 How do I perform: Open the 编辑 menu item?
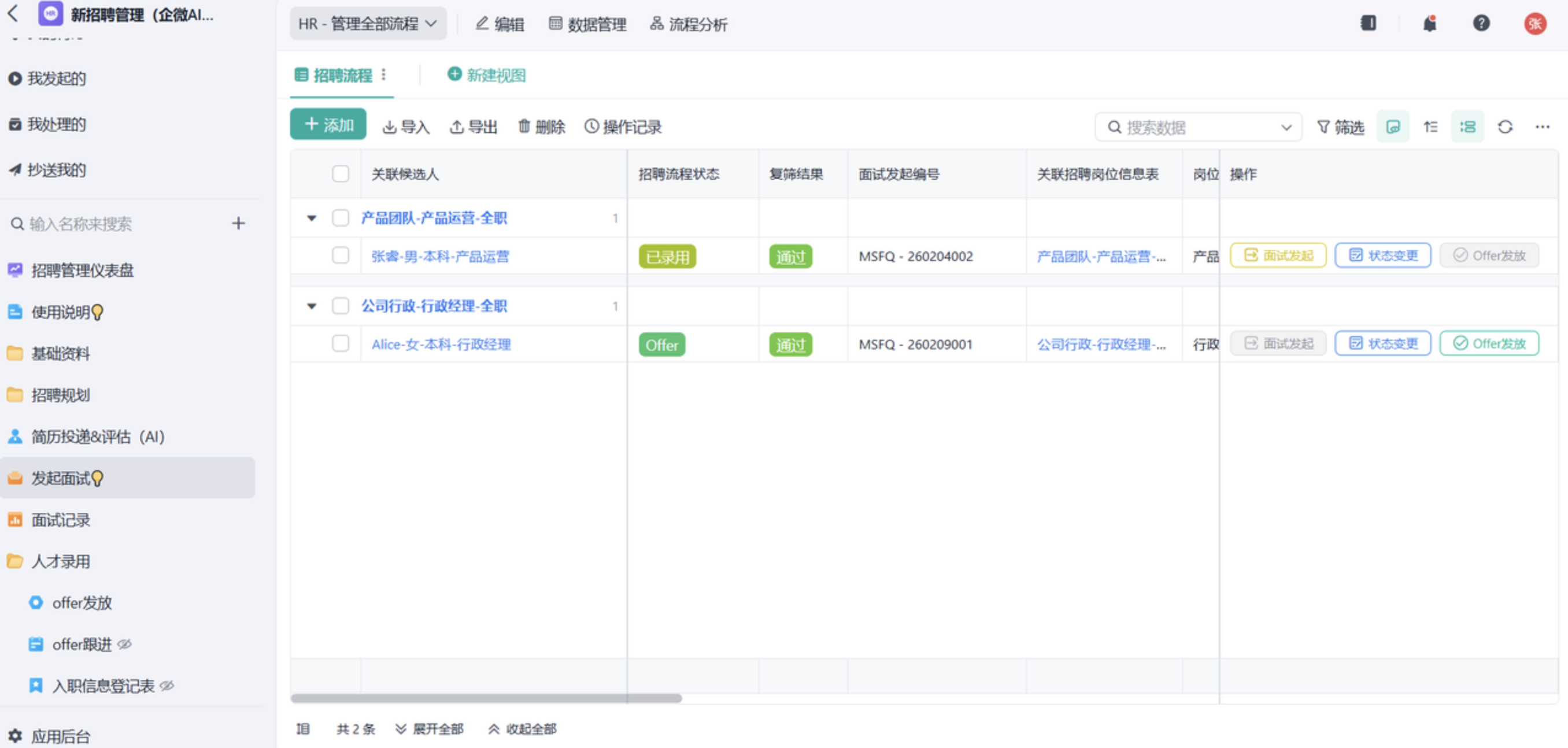coord(500,24)
